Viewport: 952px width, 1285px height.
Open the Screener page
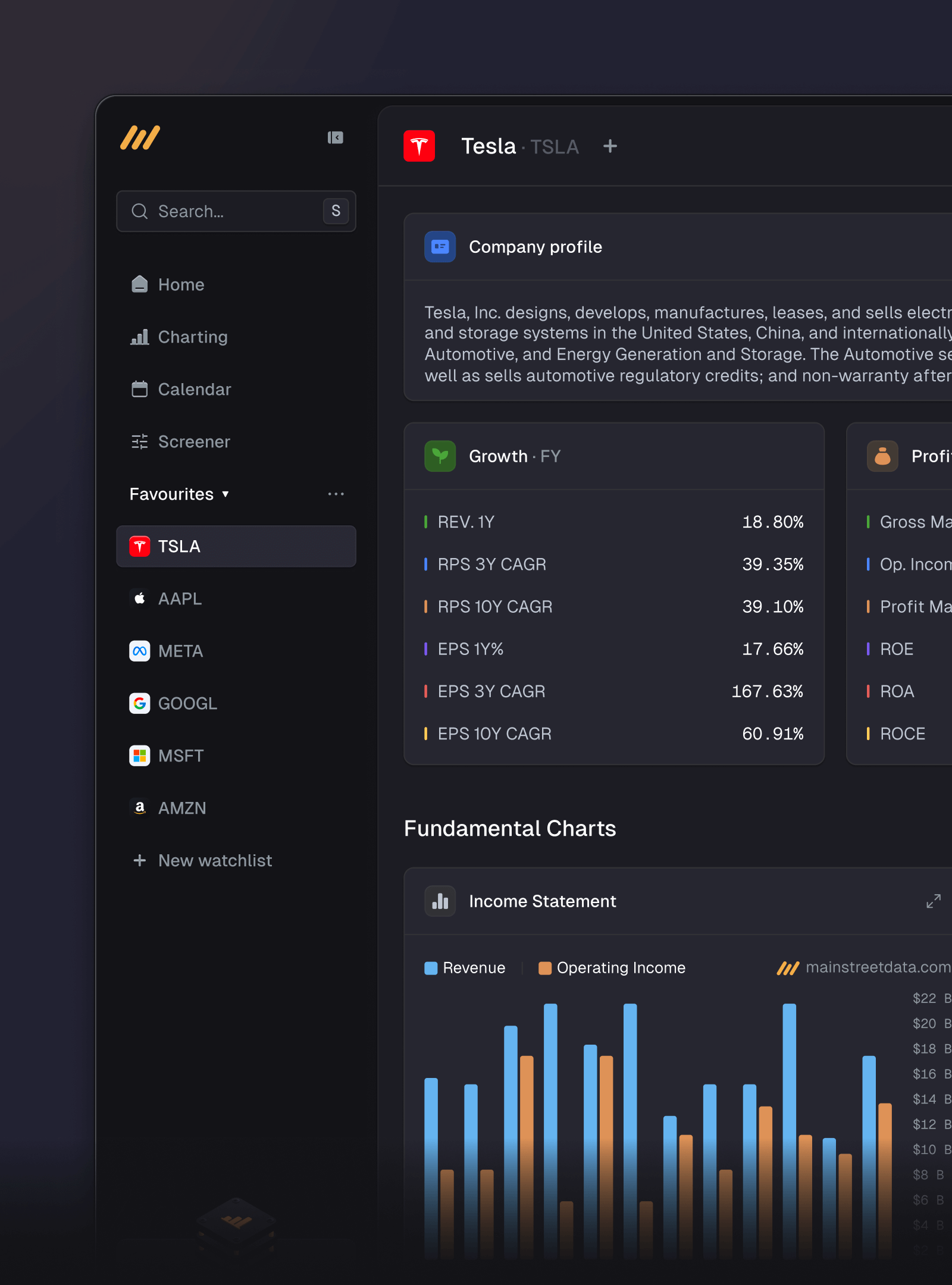(x=193, y=442)
